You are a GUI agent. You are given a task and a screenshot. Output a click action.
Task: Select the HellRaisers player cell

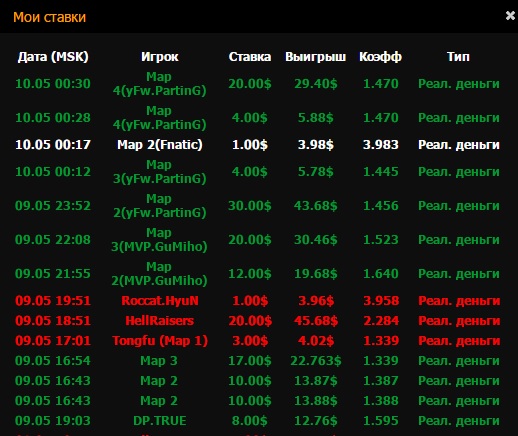pyautogui.click(x=160, y=321)
